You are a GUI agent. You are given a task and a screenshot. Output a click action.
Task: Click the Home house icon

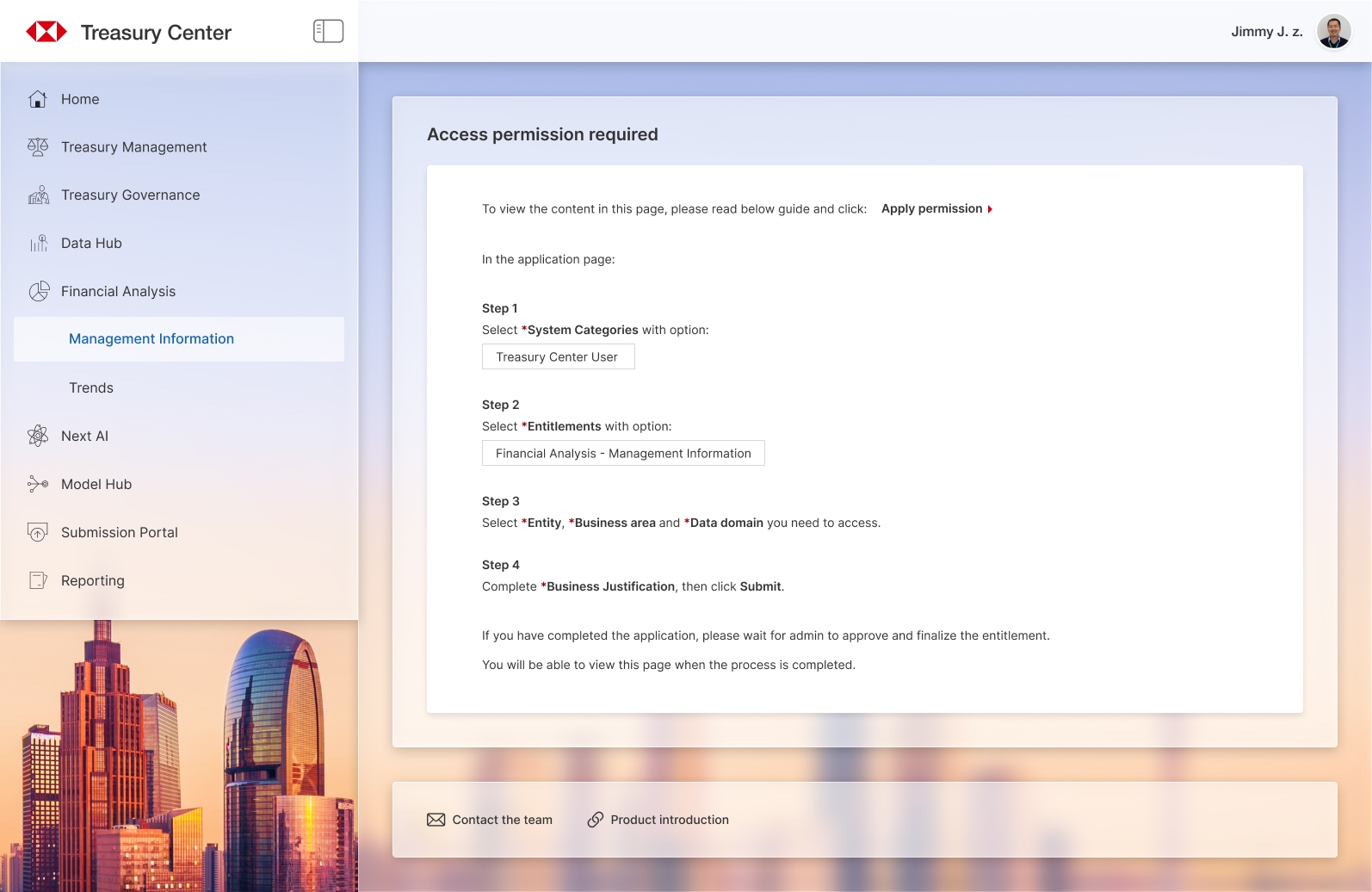pos(38,99)
